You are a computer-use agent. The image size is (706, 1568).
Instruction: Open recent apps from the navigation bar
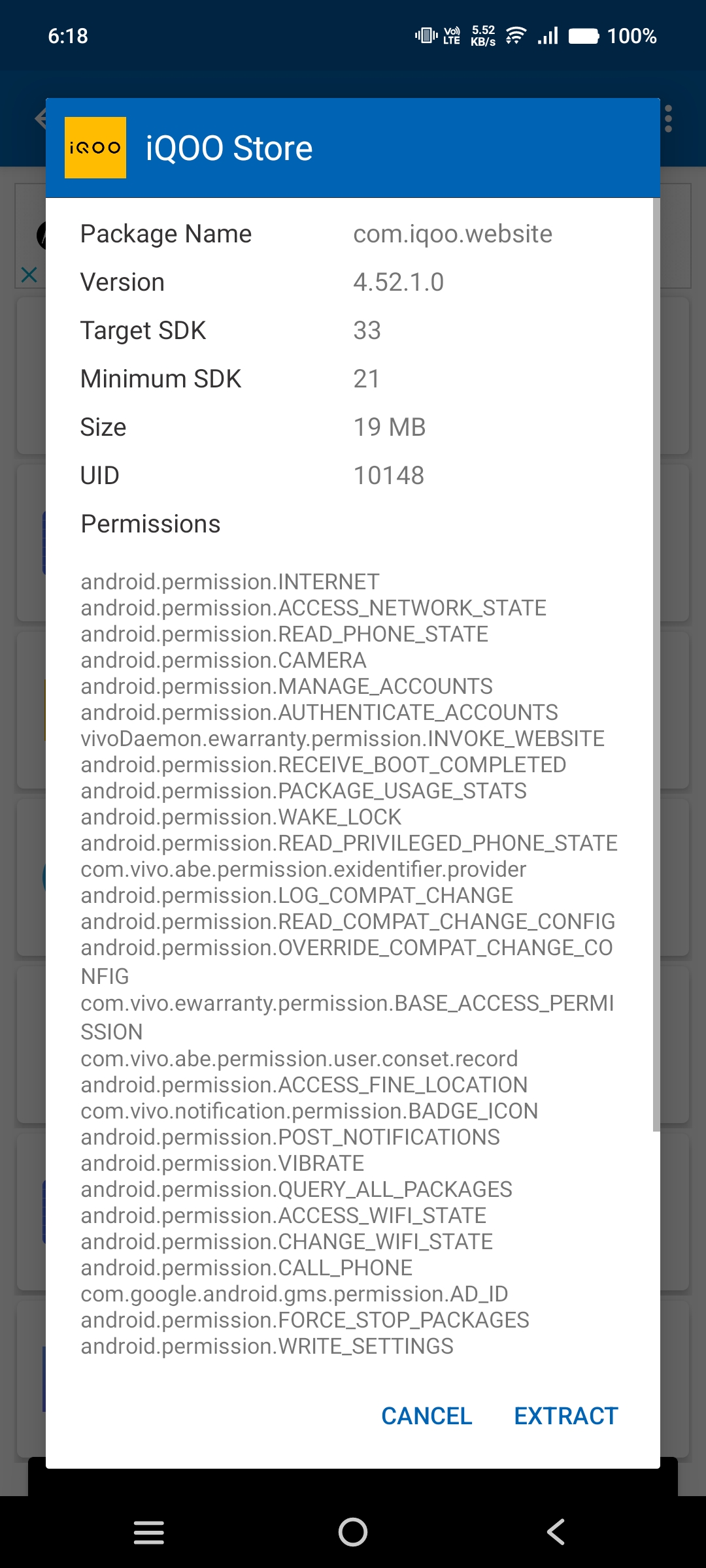coord(149,1532)
